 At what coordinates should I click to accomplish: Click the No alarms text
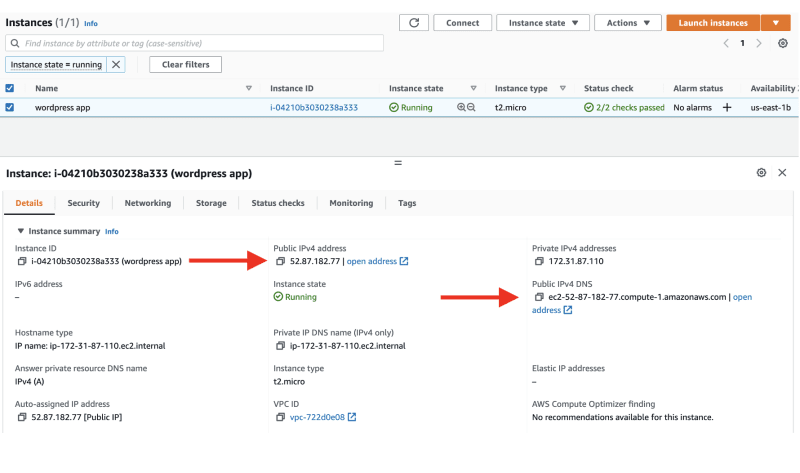click(x=692, y=108)
